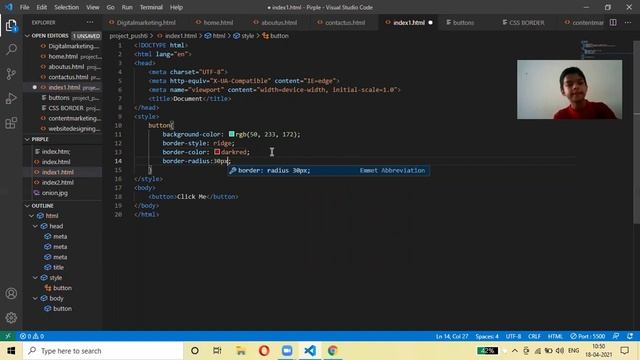Screen dimensions: 640x360
Task: Change encoding via UTF-8 status item
Action: (513, 336)
